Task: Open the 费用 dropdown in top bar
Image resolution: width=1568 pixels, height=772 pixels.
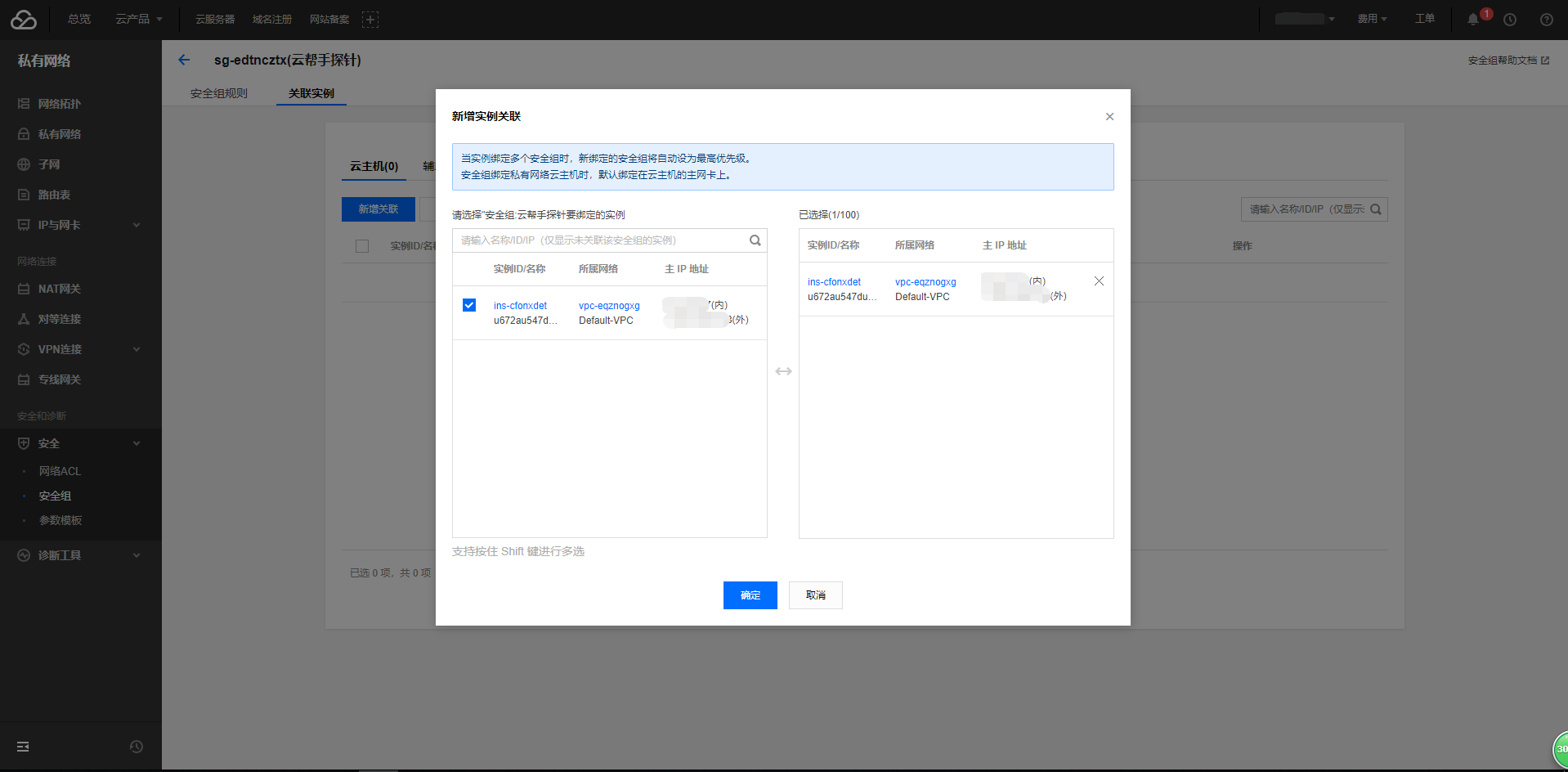Action: tap(1372, 19)
